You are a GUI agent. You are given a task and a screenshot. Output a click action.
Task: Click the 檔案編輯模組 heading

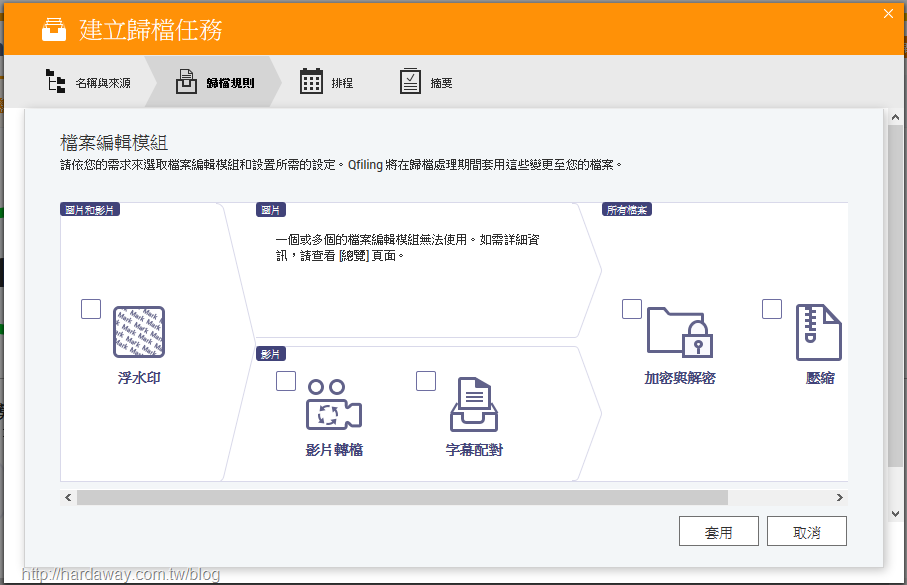[x=114, y=142]
